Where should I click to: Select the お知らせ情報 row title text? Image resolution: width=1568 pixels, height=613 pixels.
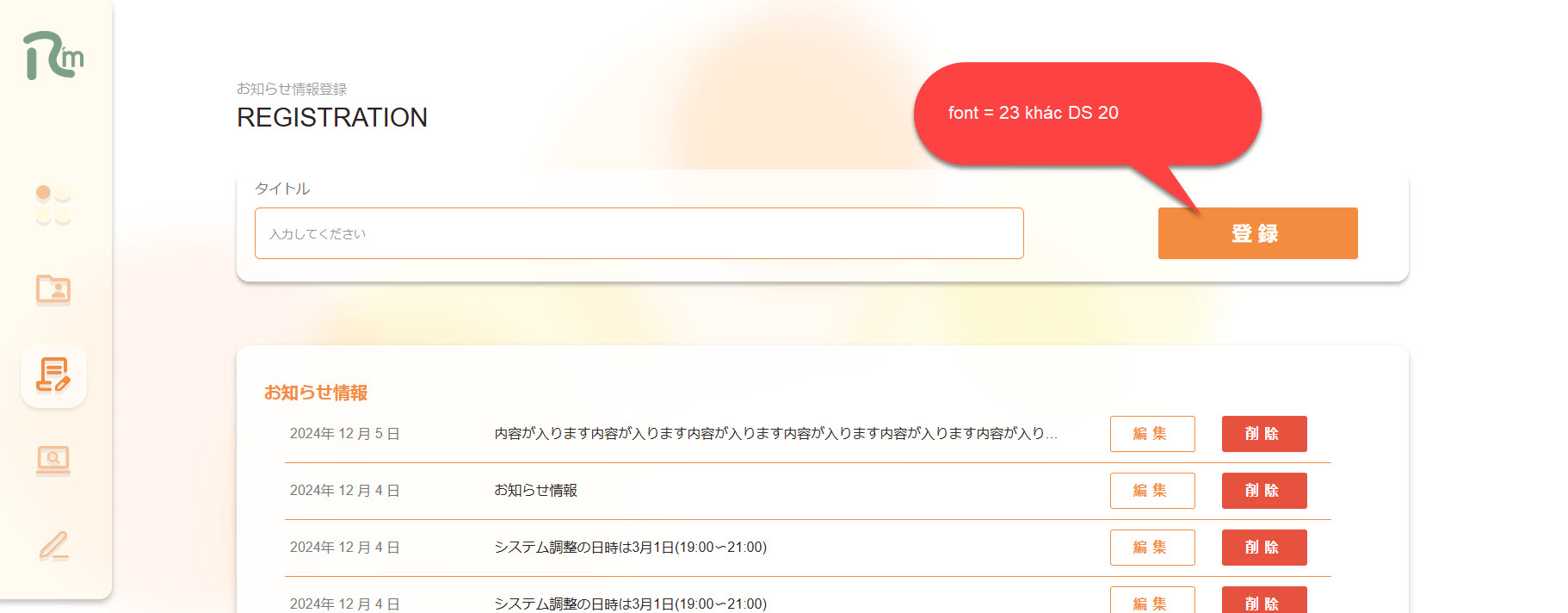[x=535, y=491]
